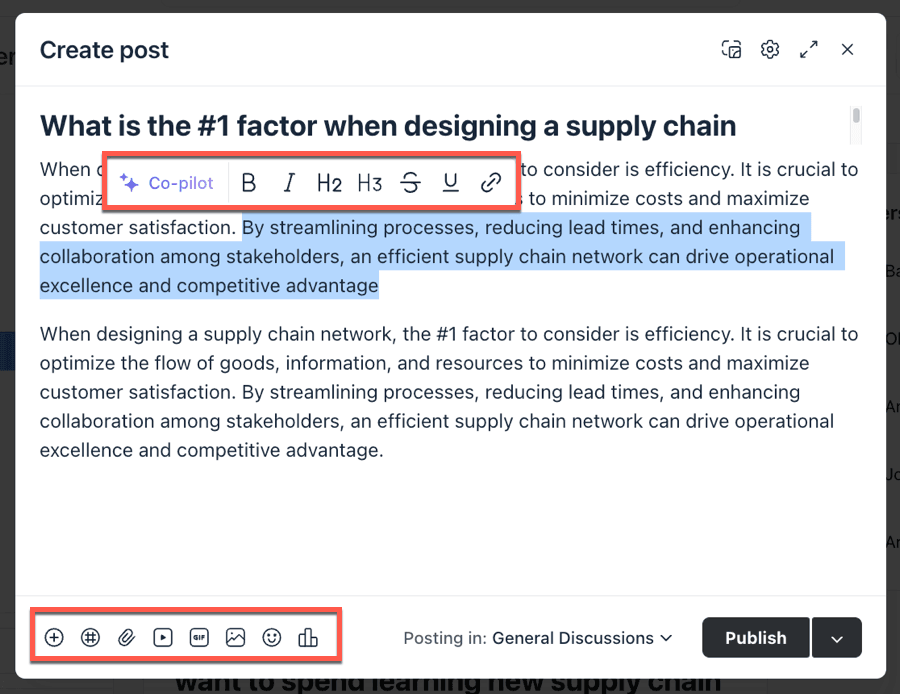900x694 pixels.
Task: Insert a GIF into the post
Action: point(198,637)
